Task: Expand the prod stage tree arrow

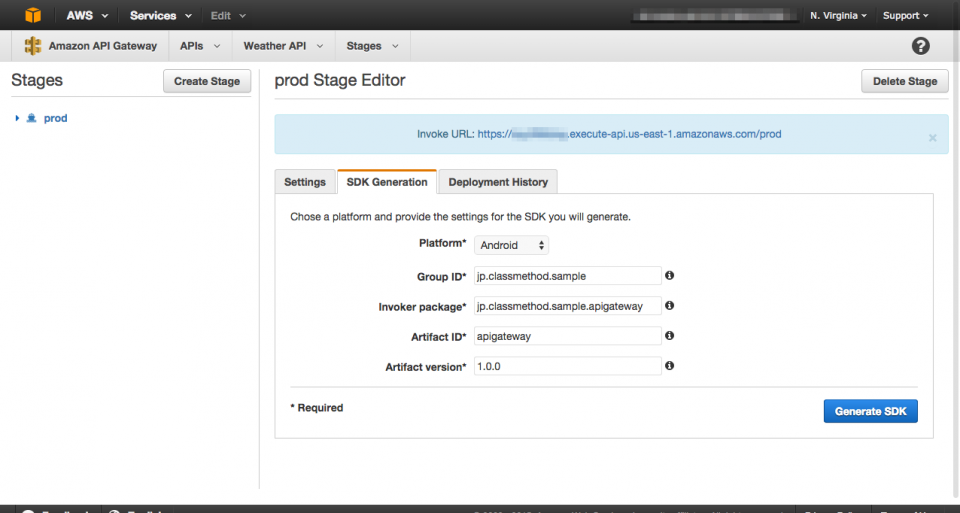Action: coord(17,118)
